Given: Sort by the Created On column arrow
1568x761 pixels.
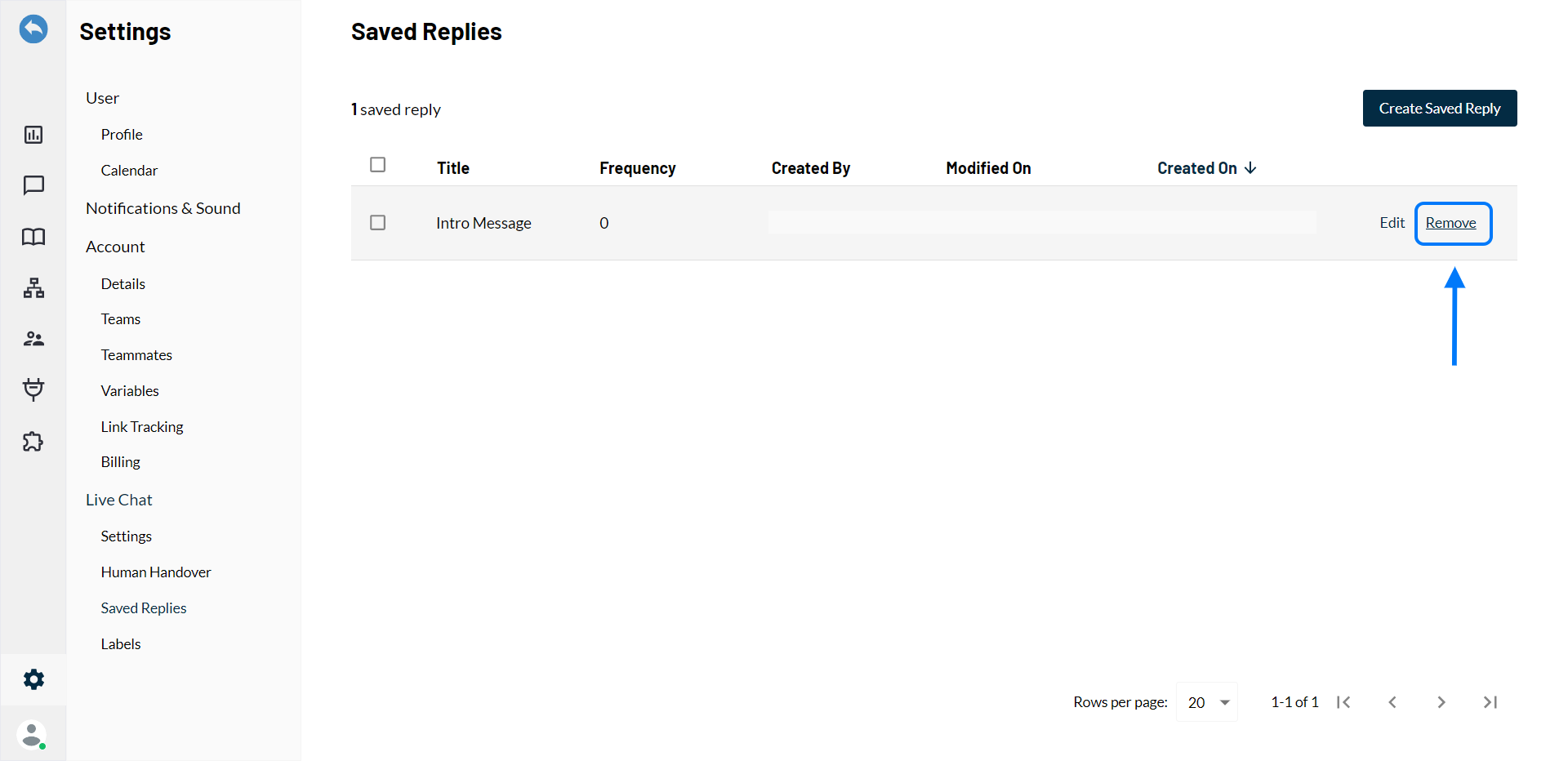Looking at the screenshot, I should point(1250,168).
